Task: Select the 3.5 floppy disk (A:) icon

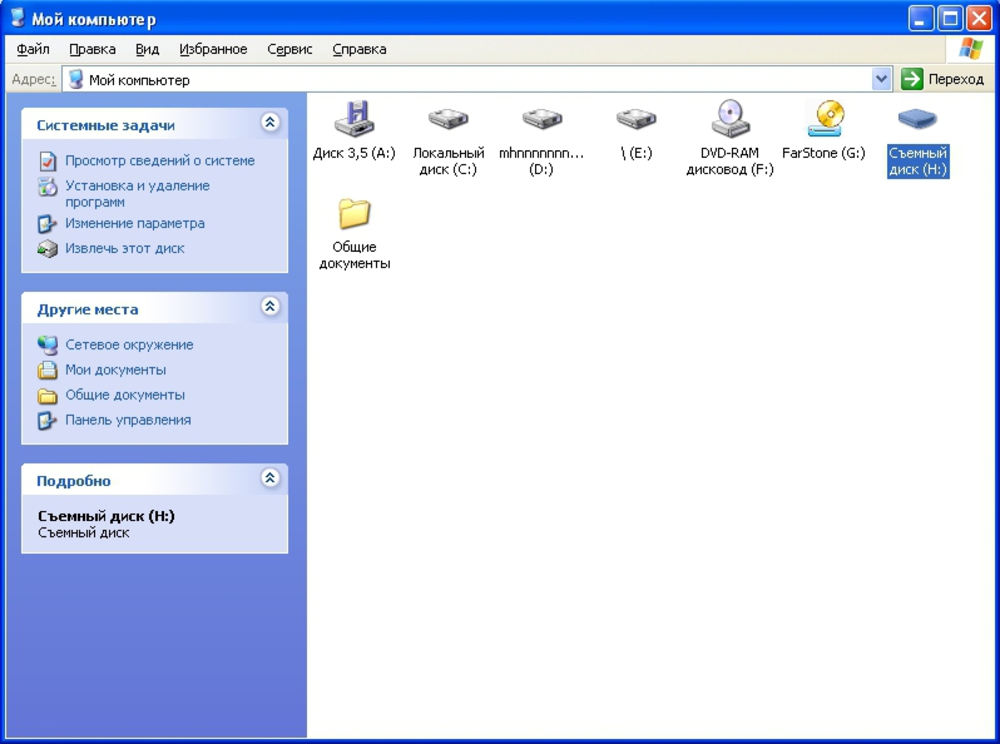Action: coord(355,119)
